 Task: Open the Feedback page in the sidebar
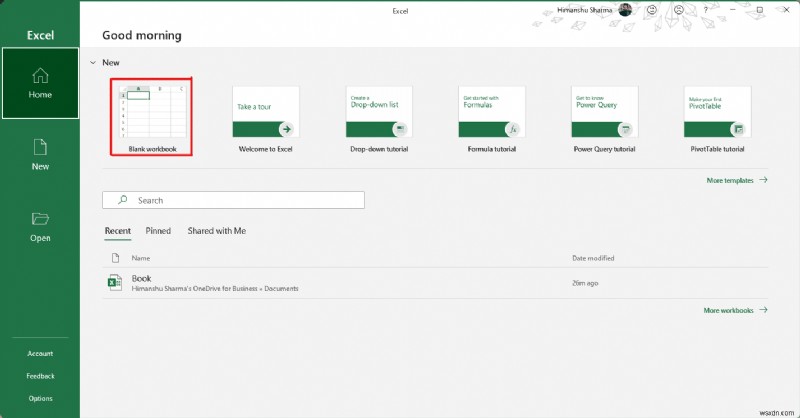[40, 376]
